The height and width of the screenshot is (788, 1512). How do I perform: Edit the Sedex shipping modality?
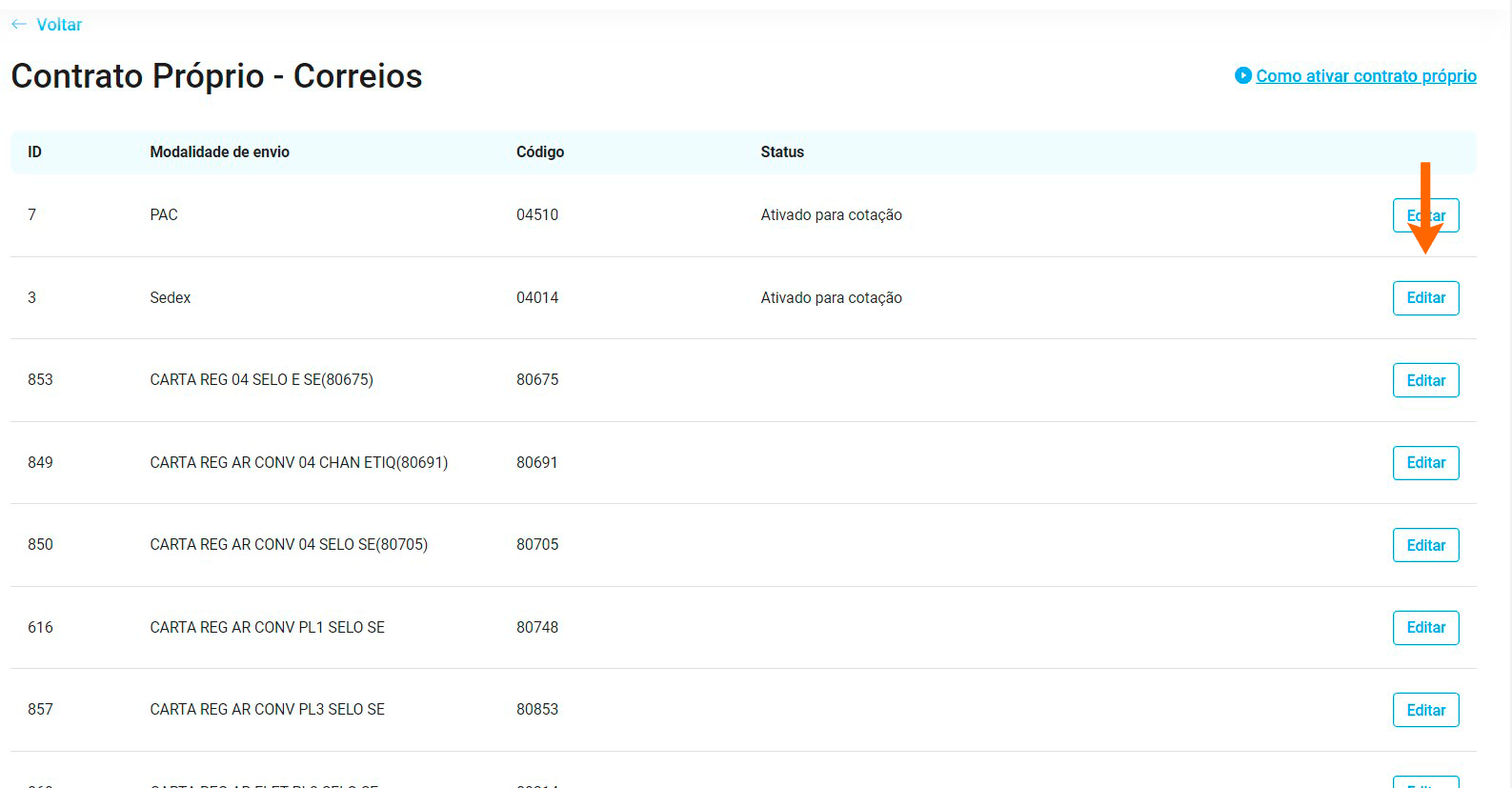pyautogui.click(x=1425, y=298)
